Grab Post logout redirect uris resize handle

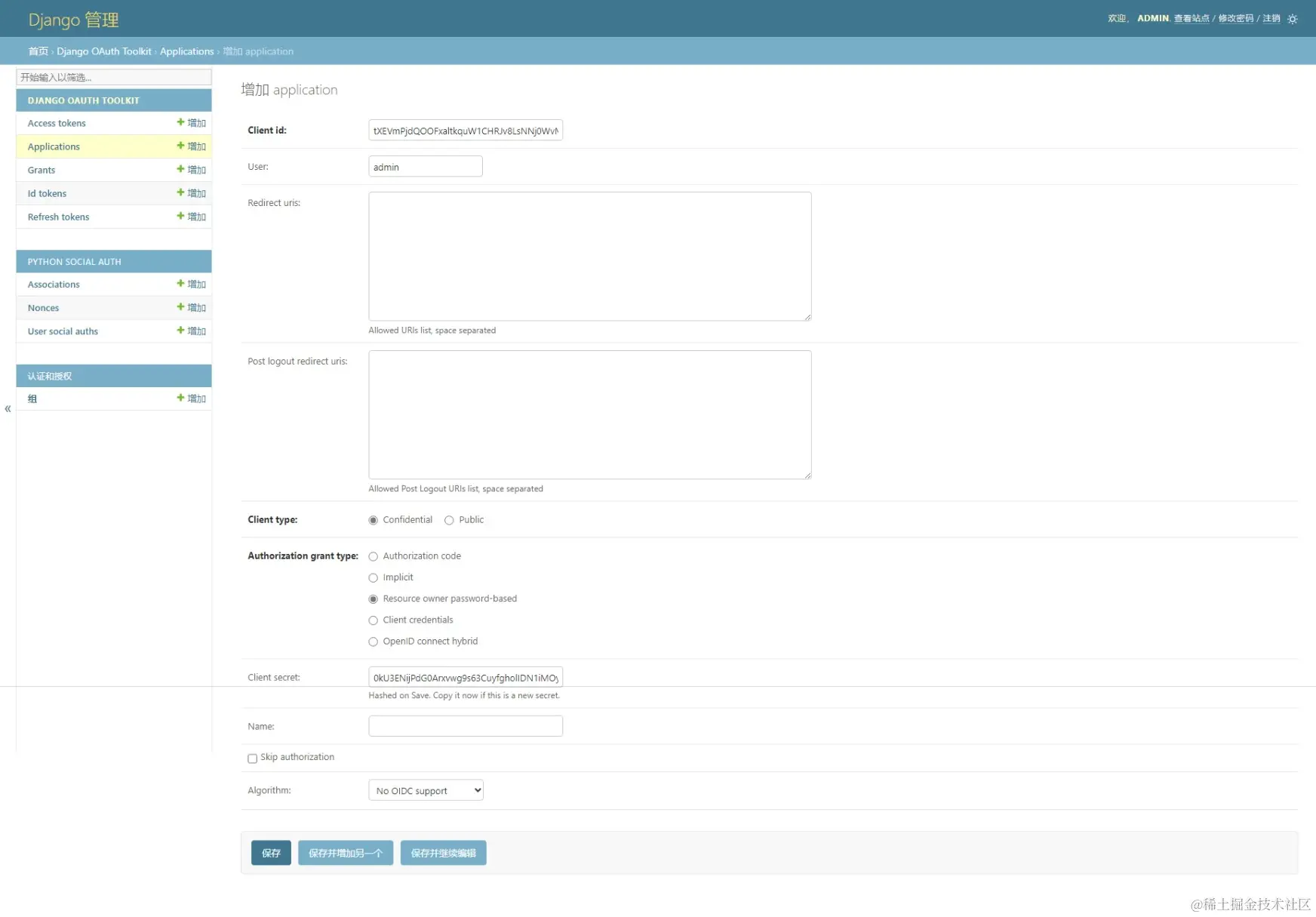807,475
